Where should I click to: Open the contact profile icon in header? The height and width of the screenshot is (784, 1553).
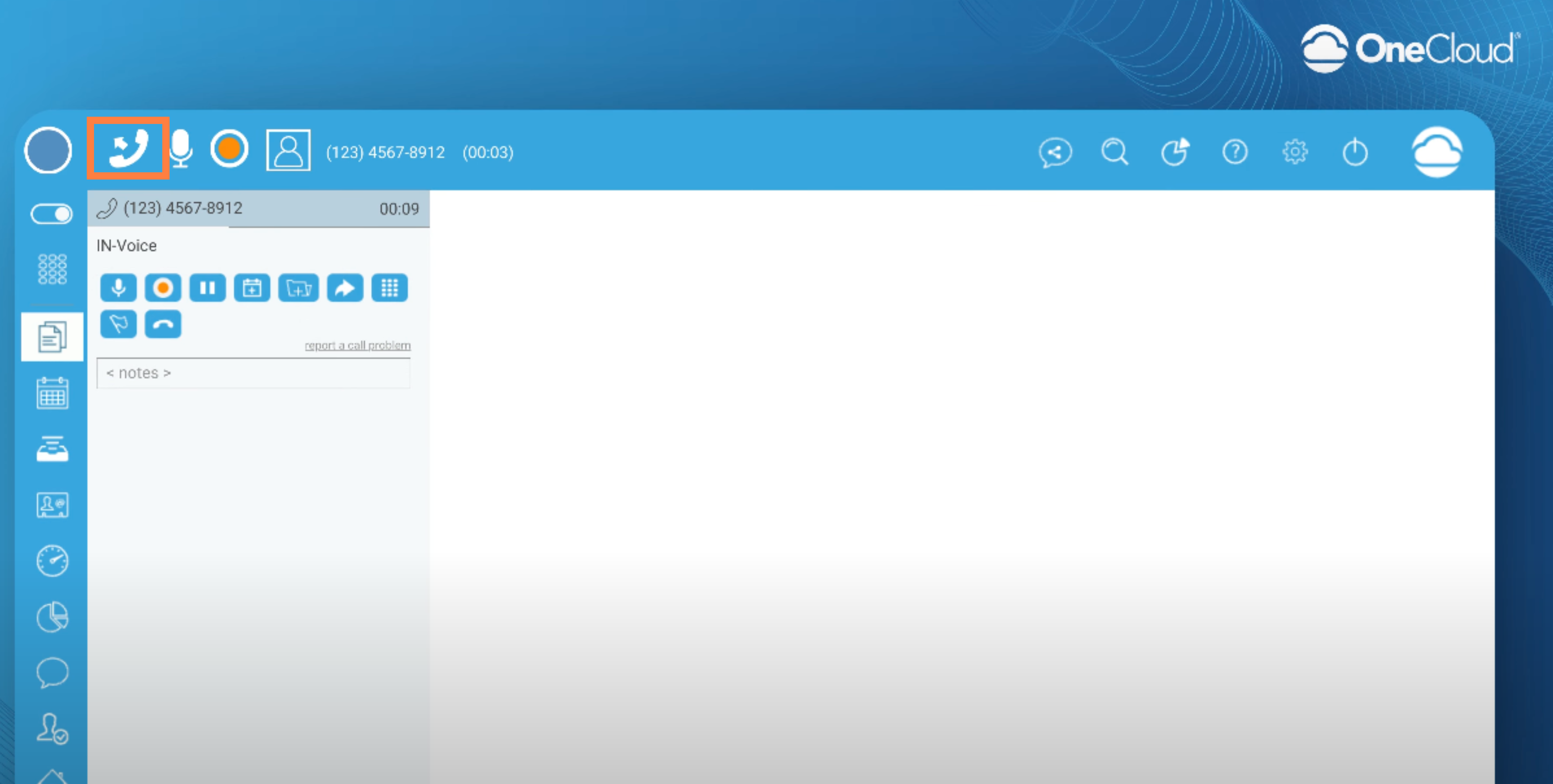tap(288, 150)
